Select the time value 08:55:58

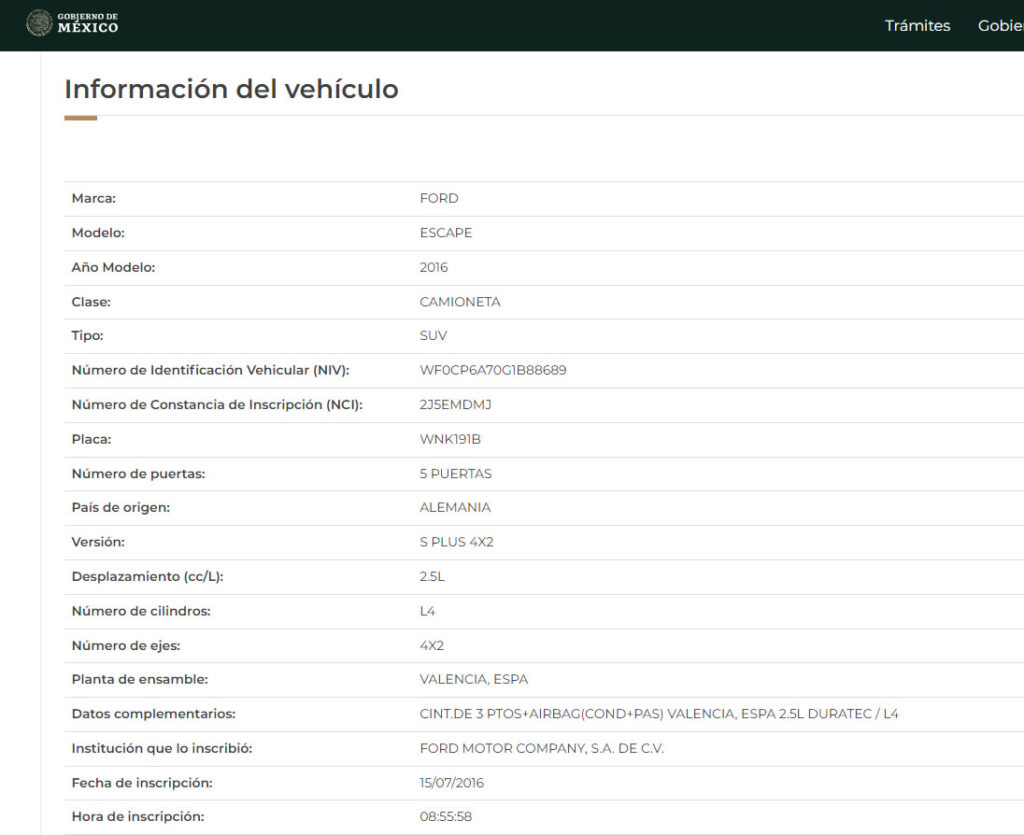[x=445, y=816]
